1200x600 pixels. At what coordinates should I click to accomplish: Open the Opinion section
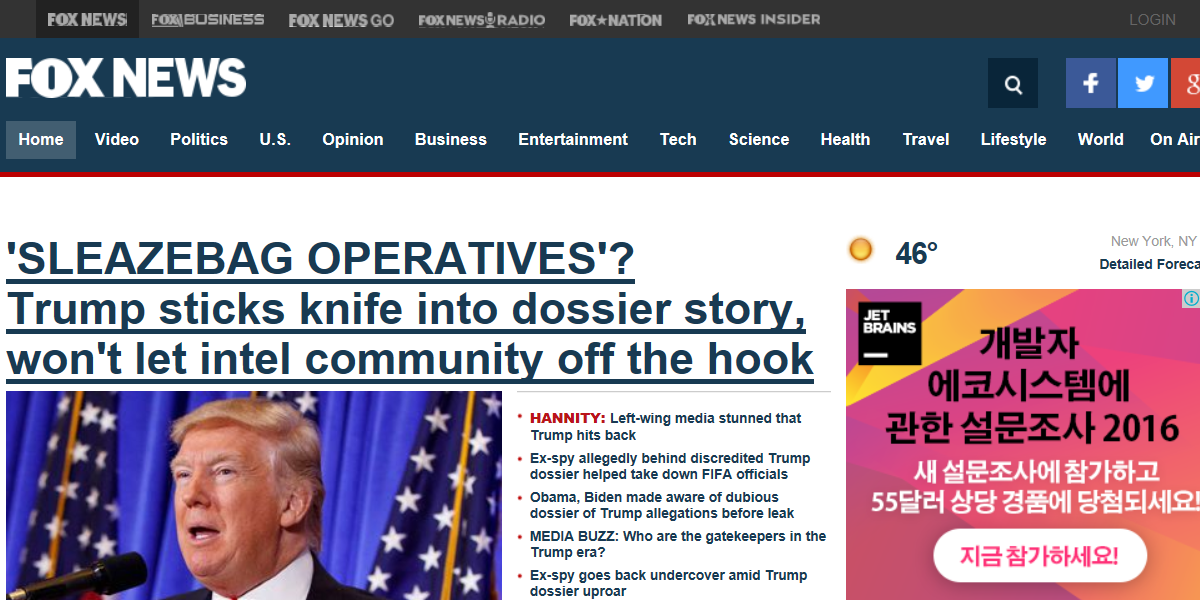pyautogui.click(x=353, y=140)
